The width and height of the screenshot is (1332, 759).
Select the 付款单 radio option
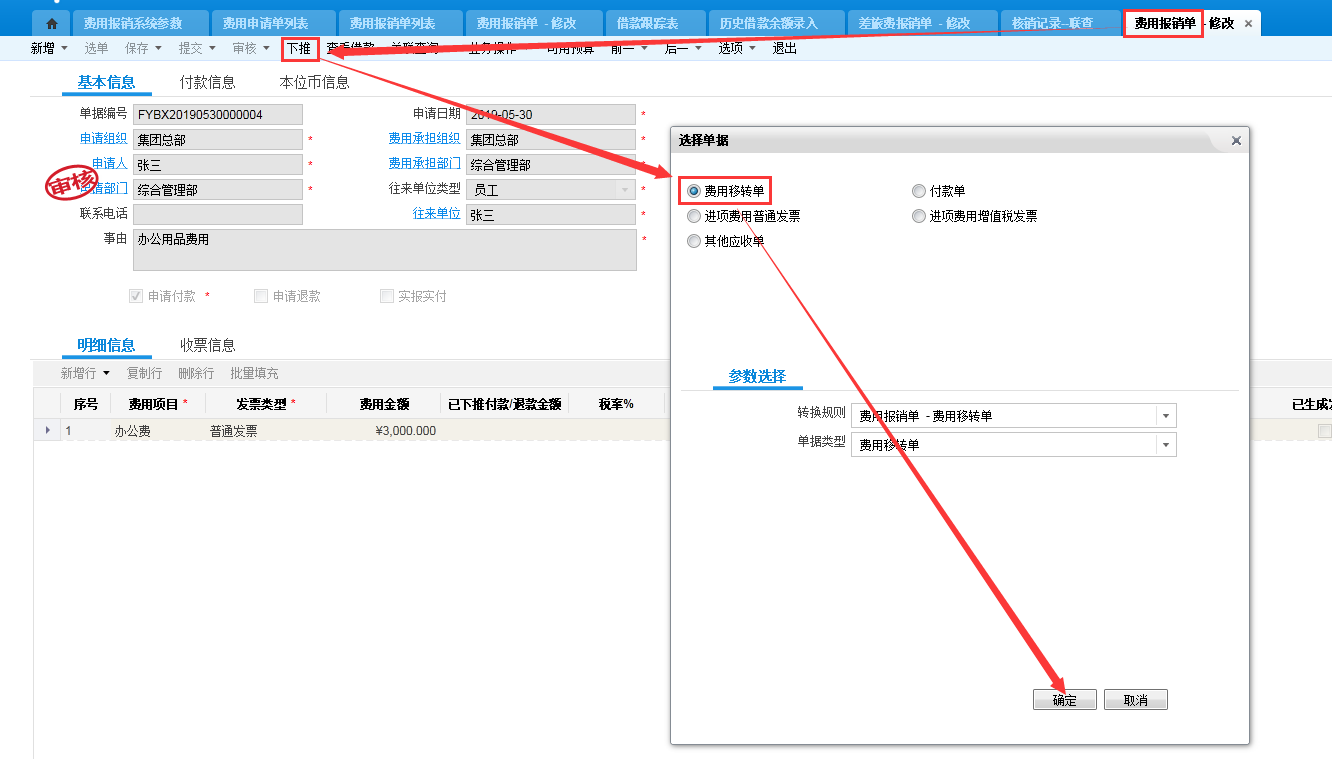click(x=919, y=191)
